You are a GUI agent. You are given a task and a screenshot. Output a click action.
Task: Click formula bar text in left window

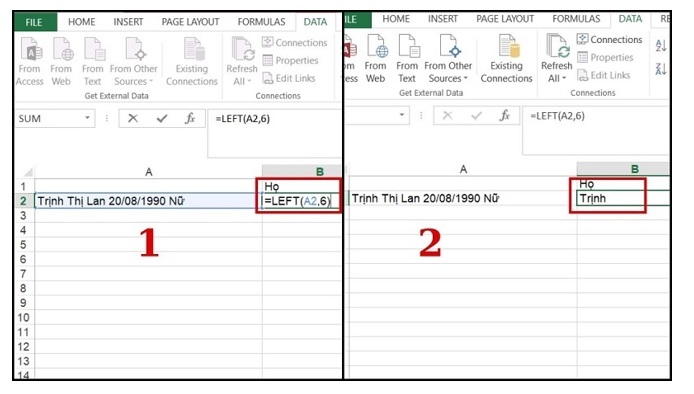click(243, 119)
